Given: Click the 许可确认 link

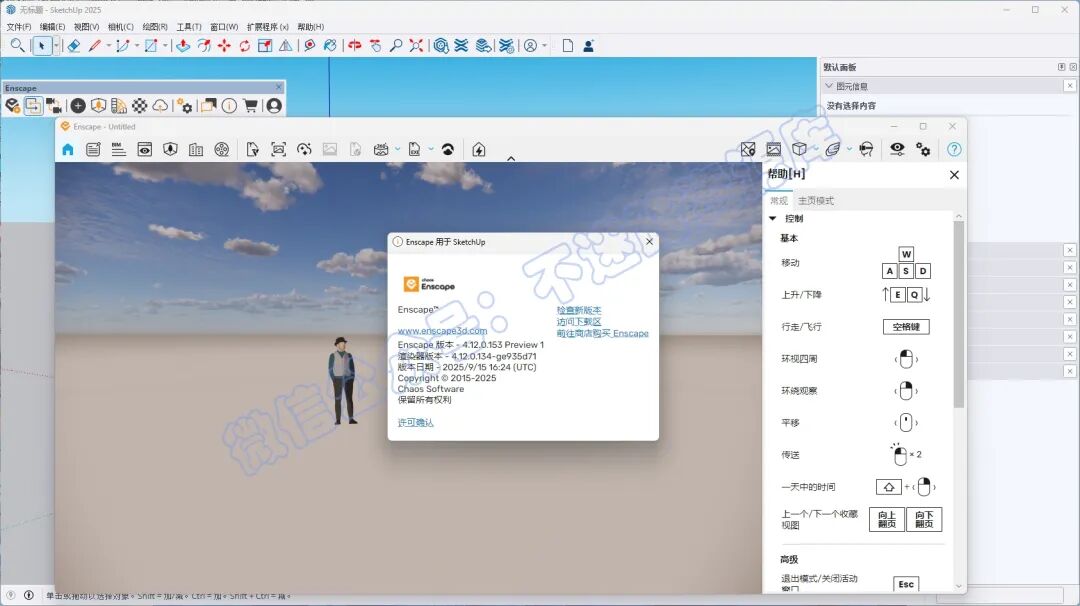Looking at the screenshot, I should pyautogui.click(x=415, y=422).
